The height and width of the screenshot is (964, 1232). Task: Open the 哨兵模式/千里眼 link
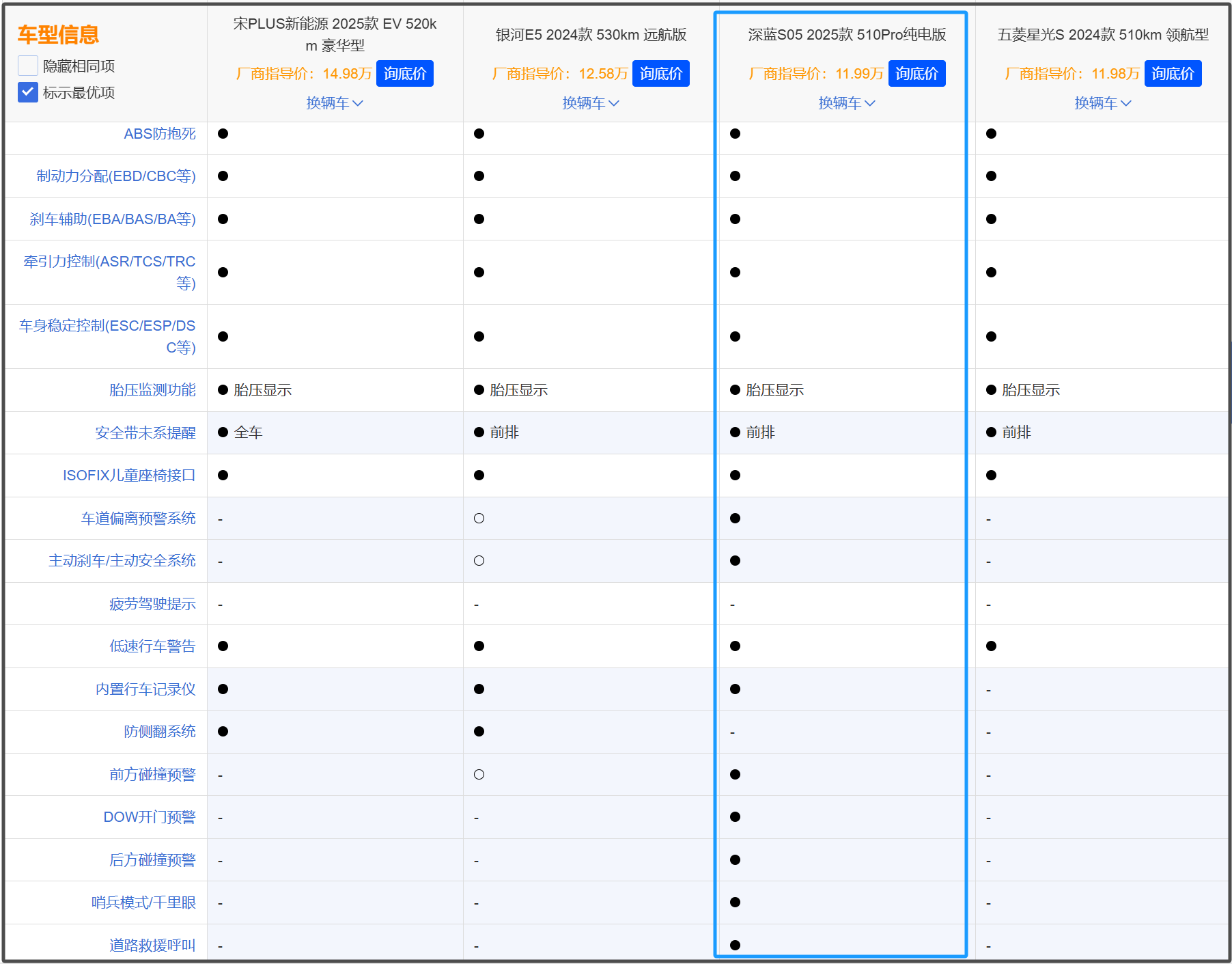[x=143, y=903]
